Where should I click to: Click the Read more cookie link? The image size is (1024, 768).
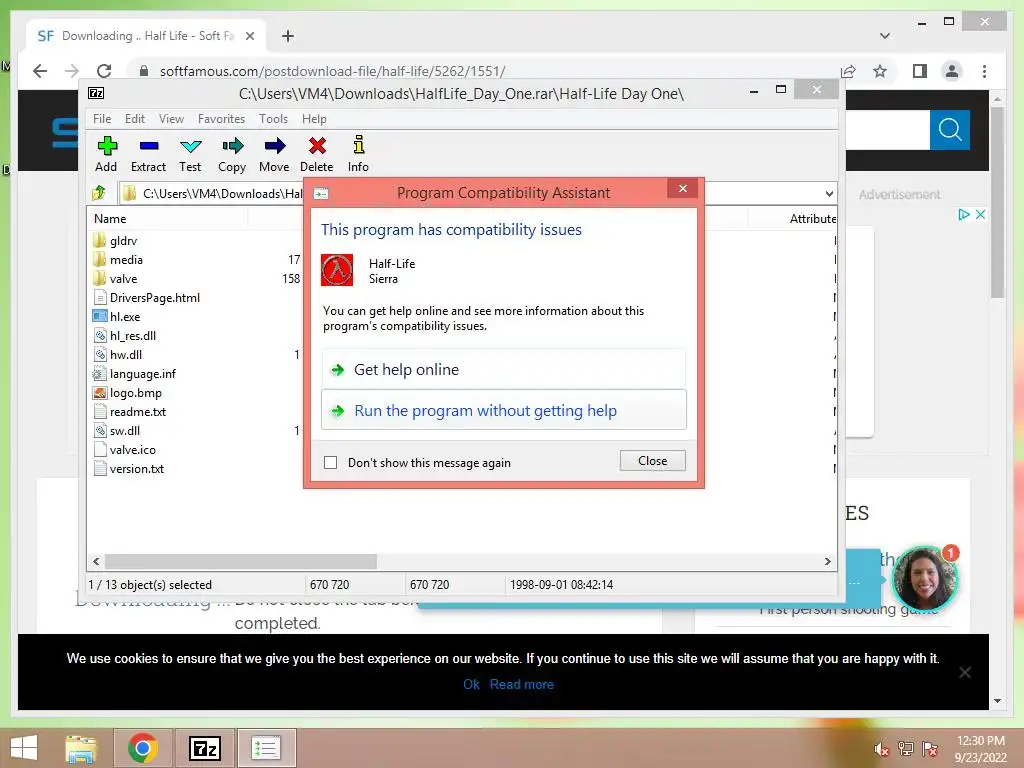pyautogui.click(x=521, y=684)
